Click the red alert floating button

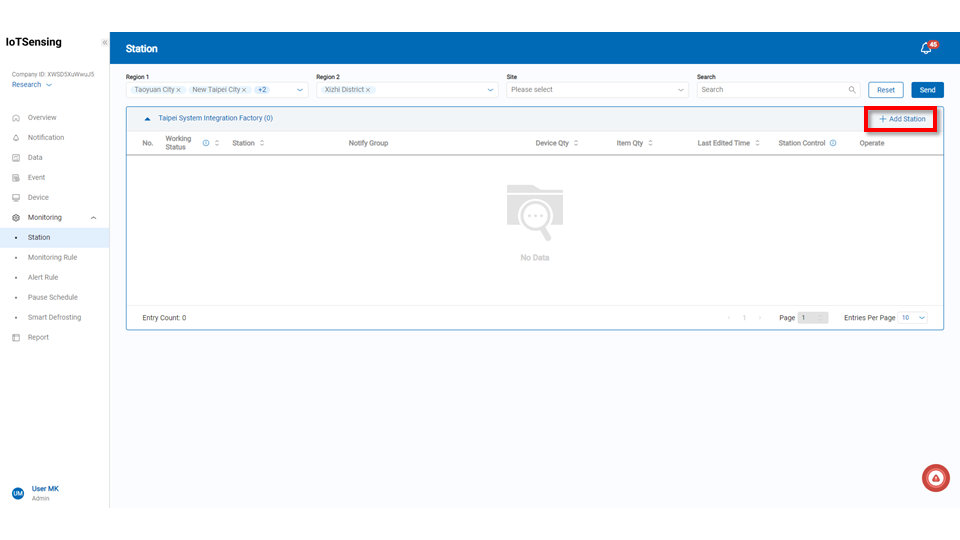[x=935, y=478]
